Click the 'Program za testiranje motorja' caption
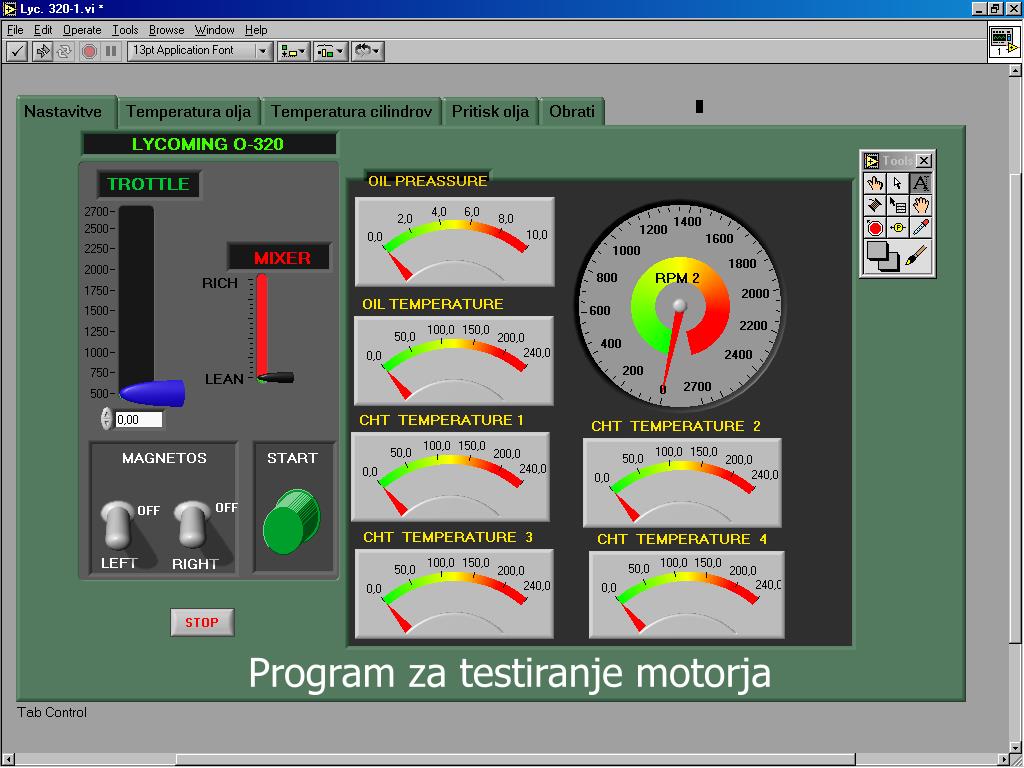The height and width of the screenshot is (768, 1024). [509, 673]
